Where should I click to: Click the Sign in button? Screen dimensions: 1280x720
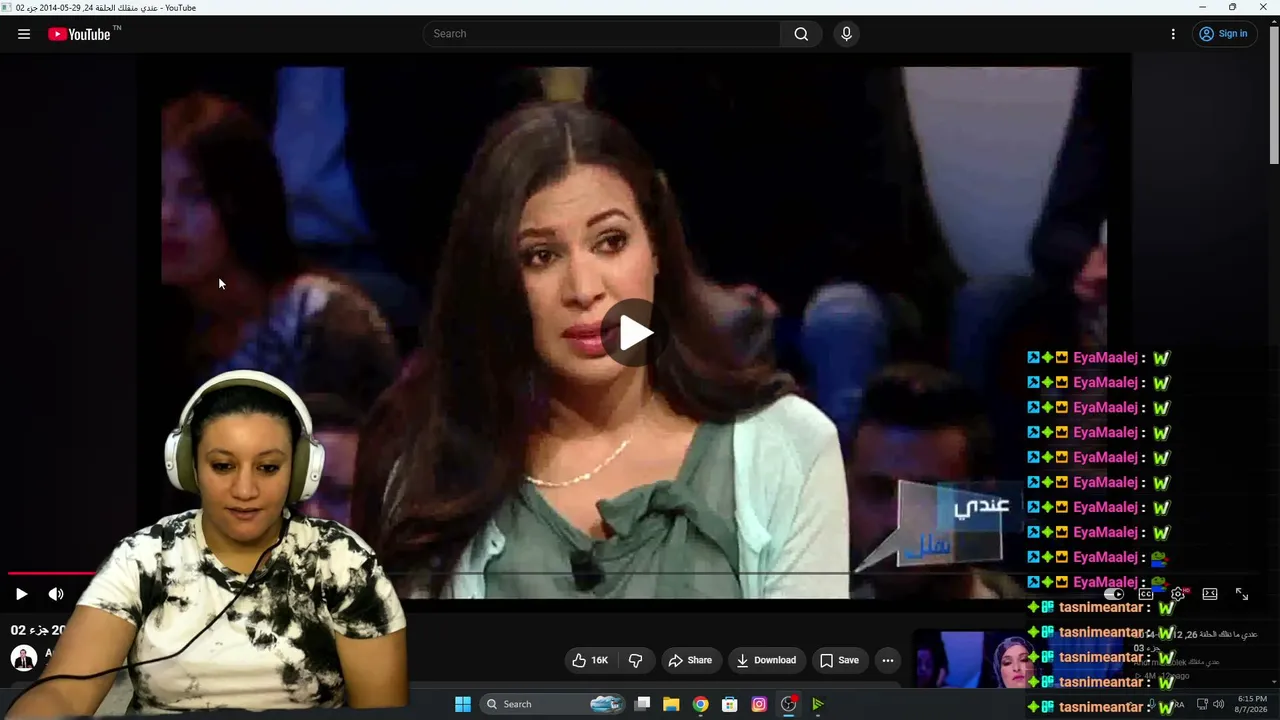1223,34
